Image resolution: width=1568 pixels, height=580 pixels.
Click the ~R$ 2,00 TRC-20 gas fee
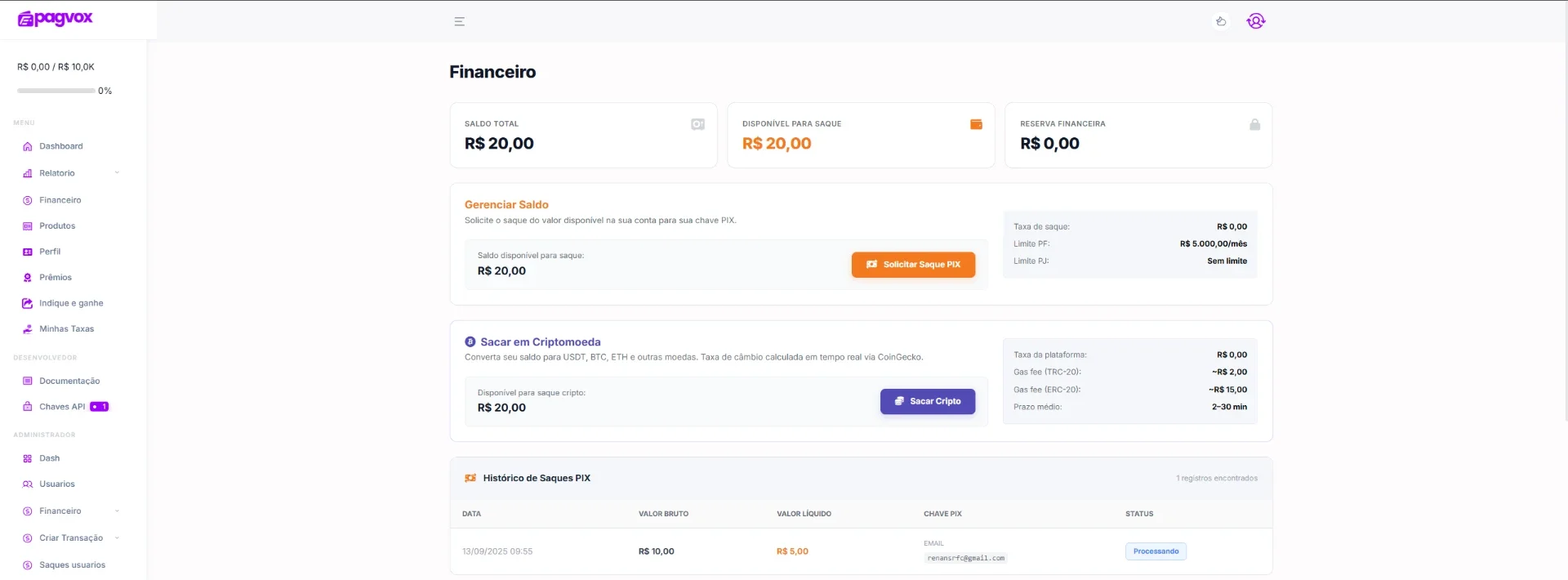pos(1229,373)
